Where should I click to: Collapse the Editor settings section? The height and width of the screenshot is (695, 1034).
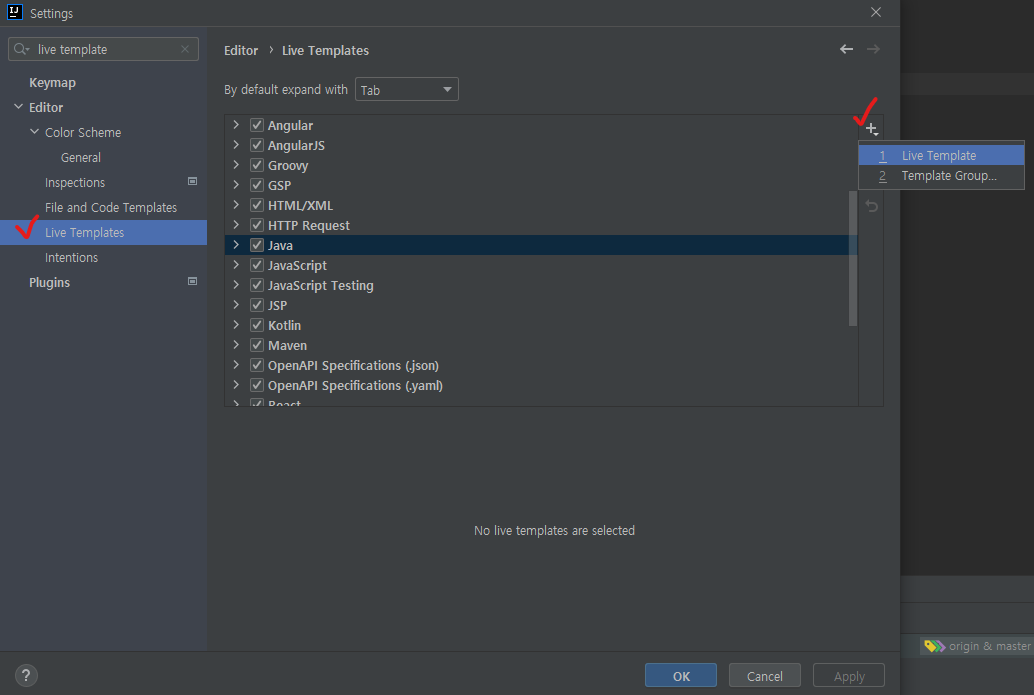pos(18,107)
